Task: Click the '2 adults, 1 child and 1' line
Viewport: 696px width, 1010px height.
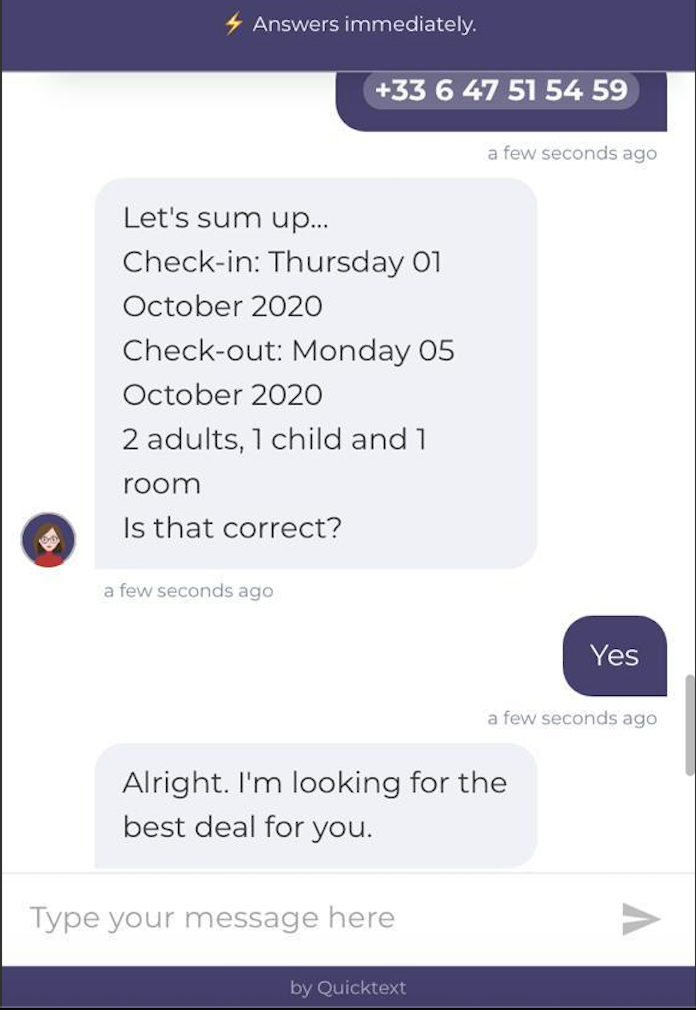Action: tap(275, 439)
